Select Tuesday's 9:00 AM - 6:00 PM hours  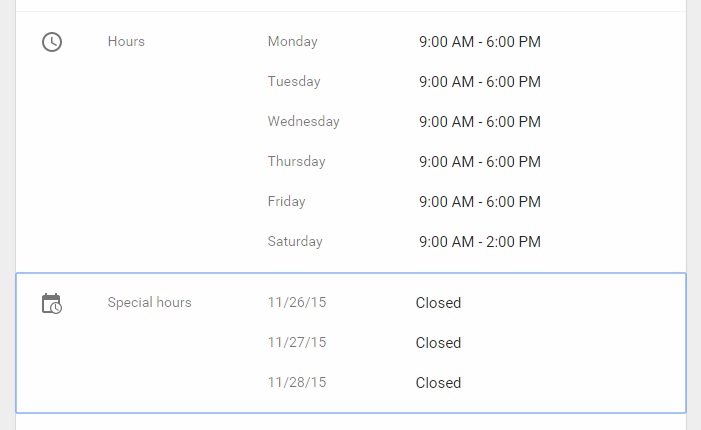coord(480,82)
